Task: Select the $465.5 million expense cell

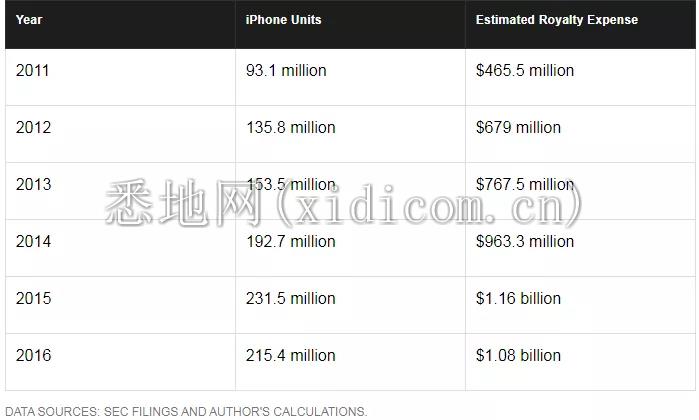Action: click(580, 77)
